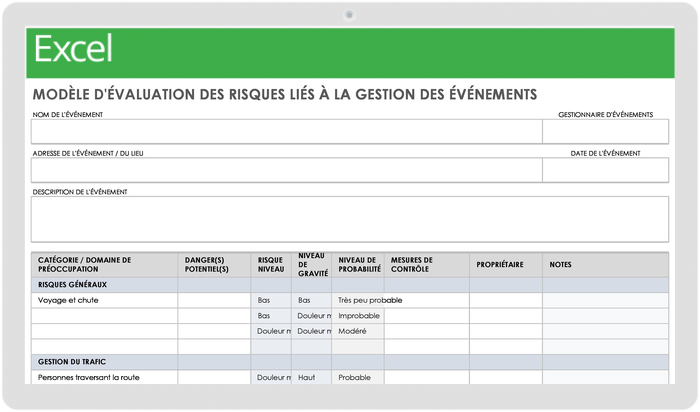The height and width of the screenshot is (412, 700).
Task: Select Mesures de contrôle cell in Improbable row
Action: pos(426,316)
